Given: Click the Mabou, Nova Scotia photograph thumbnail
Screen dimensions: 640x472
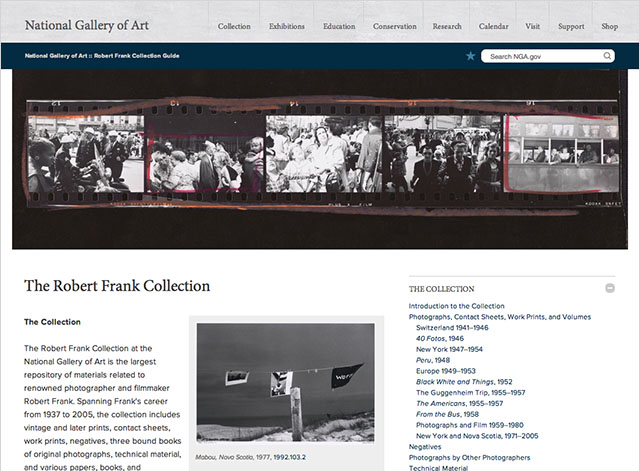Looking at the screenshot, I should click(x=285, y=383).
